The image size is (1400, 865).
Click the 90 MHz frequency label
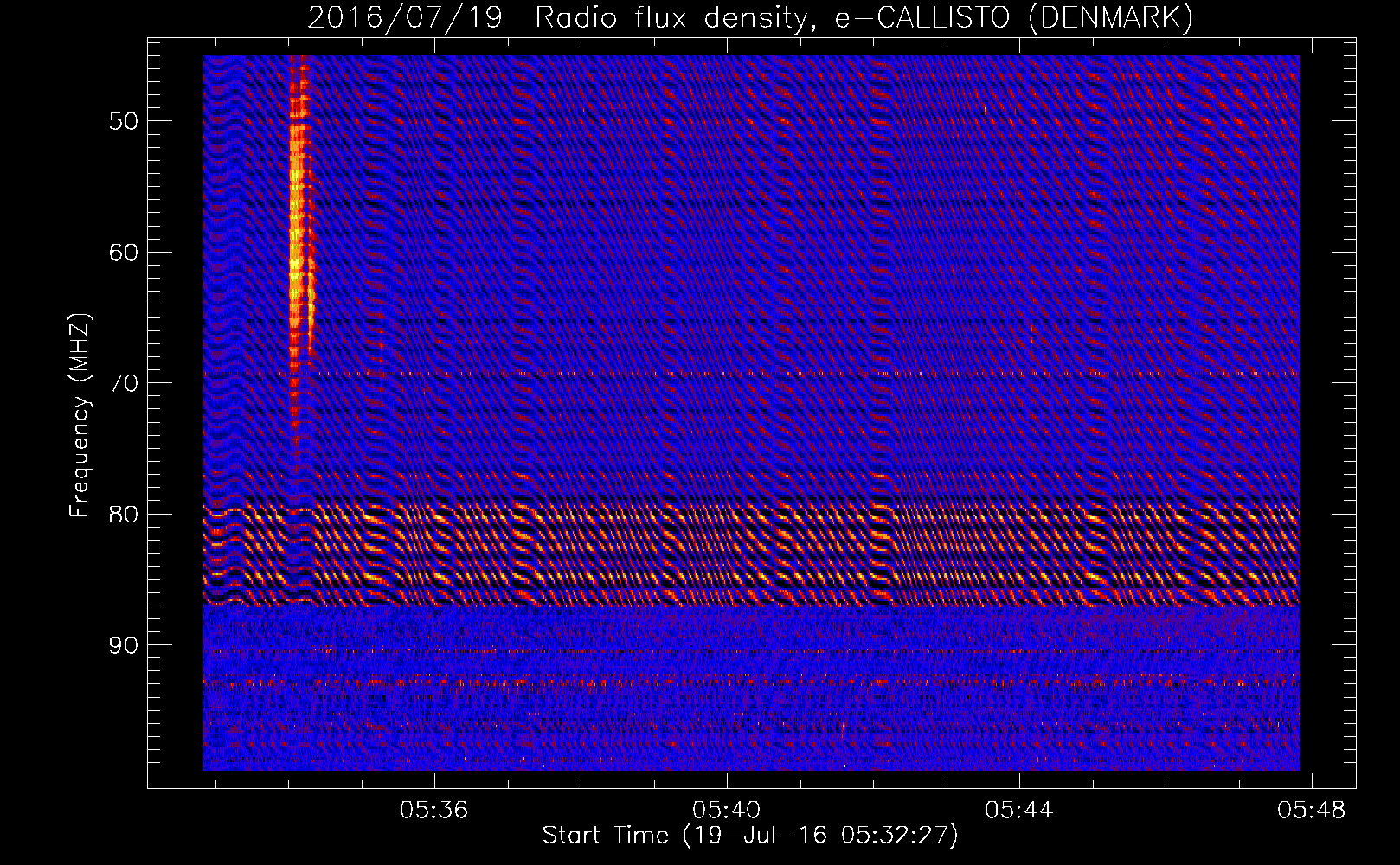124,645
